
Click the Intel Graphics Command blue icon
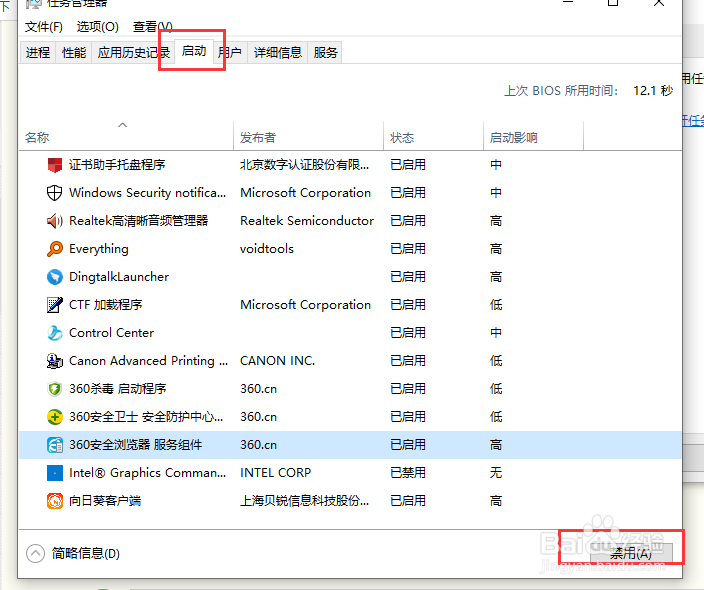pos(55,472)
